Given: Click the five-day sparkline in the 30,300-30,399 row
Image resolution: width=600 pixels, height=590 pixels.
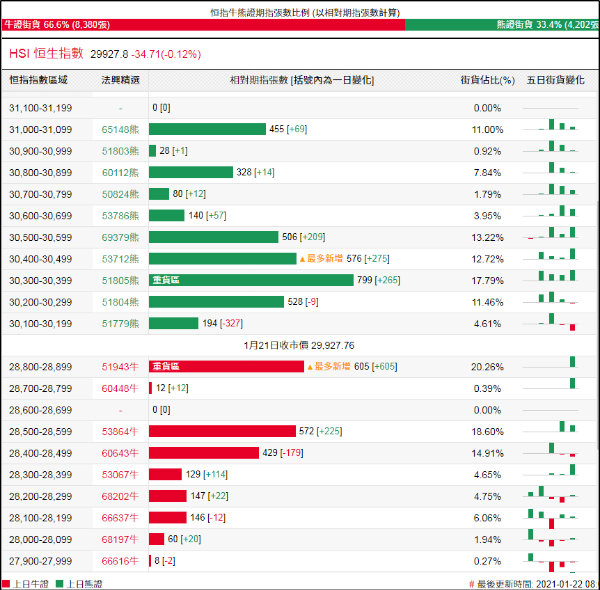Looking at the screenshot, I should click(551, 276).
